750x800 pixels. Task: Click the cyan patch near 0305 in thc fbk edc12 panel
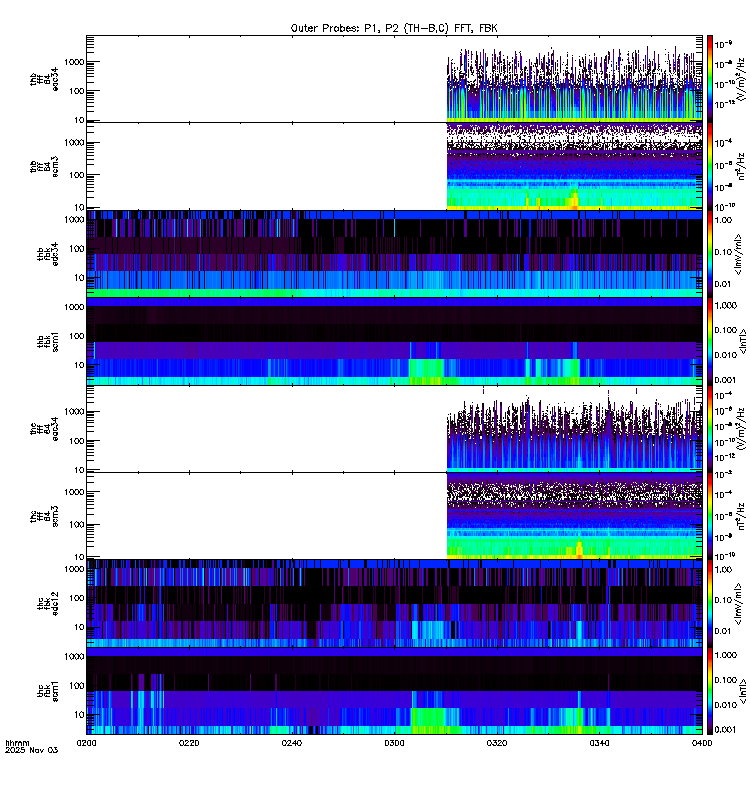(x=428, y=630)
